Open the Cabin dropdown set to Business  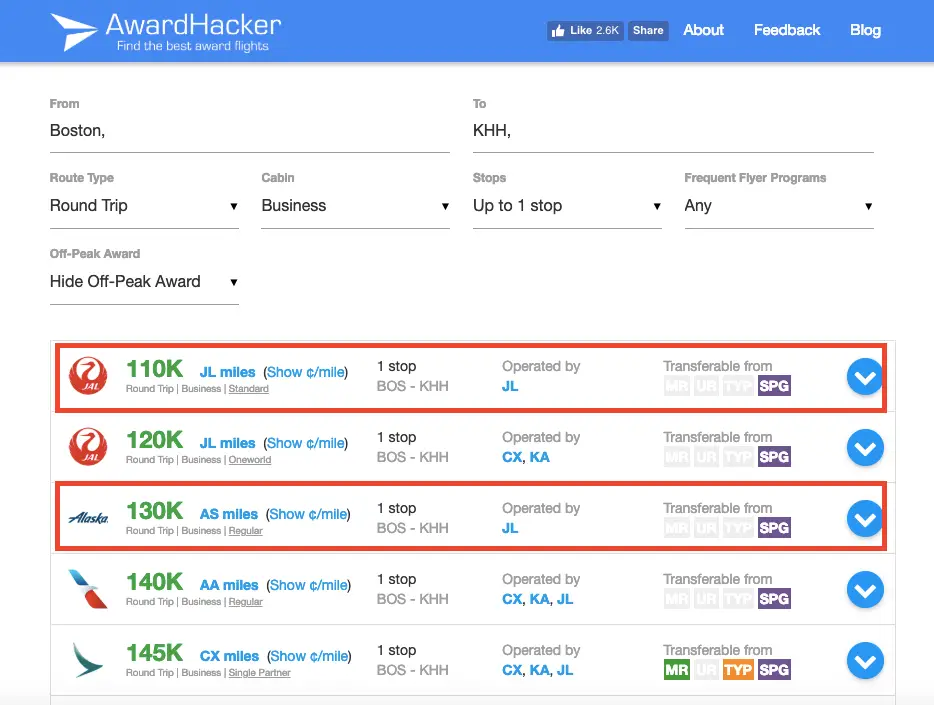tap(356, 206)
